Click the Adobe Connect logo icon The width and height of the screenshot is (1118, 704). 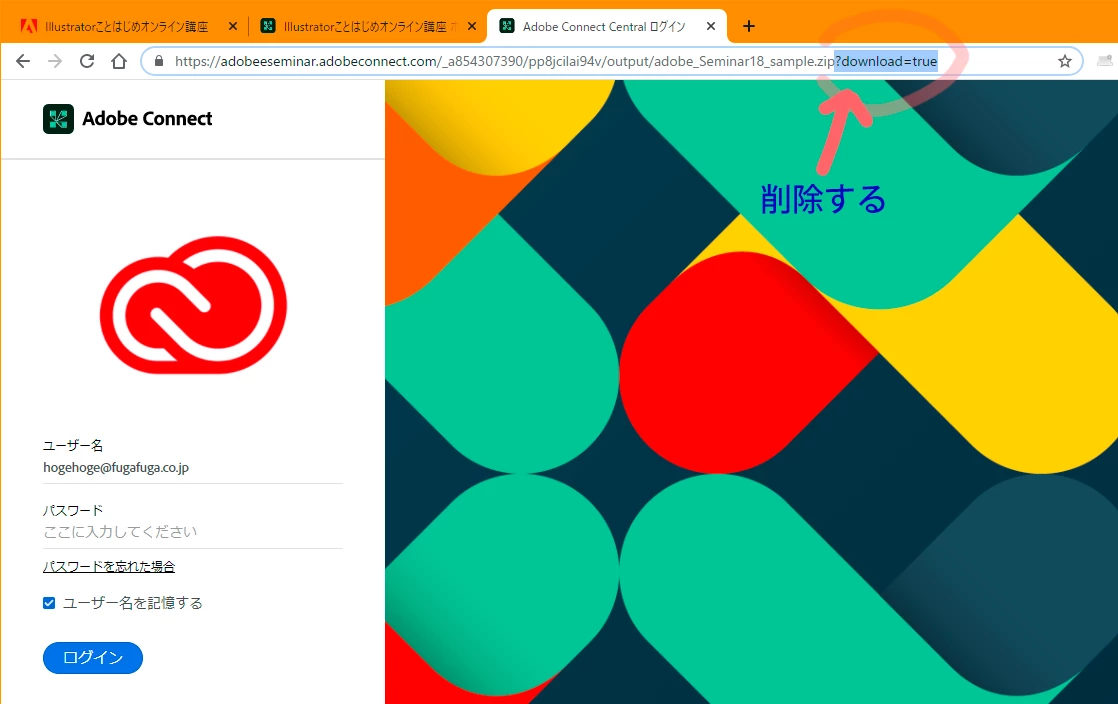tap(58, 118)
